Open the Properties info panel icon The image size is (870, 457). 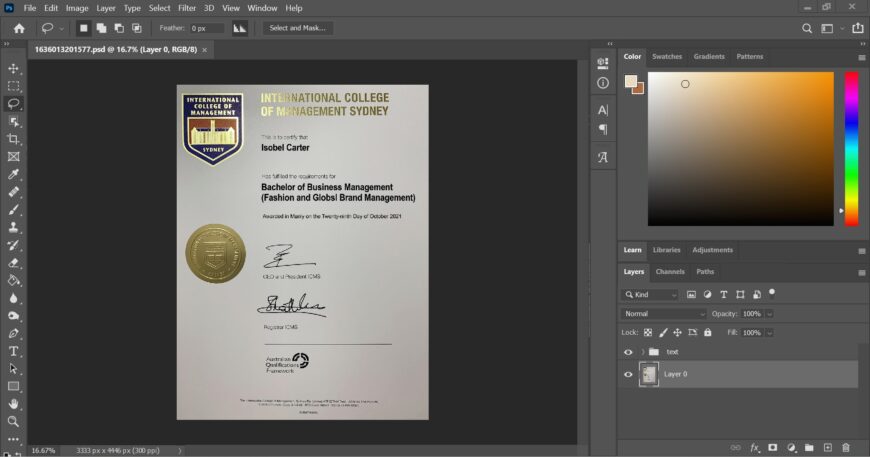(603, 83)
